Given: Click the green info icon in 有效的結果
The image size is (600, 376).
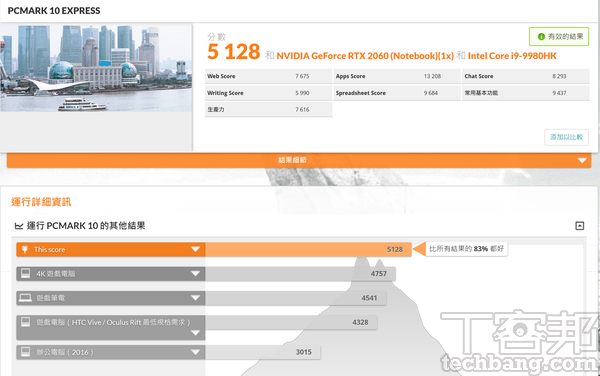Looking at the screenshot, I should (x=541, y=37).
